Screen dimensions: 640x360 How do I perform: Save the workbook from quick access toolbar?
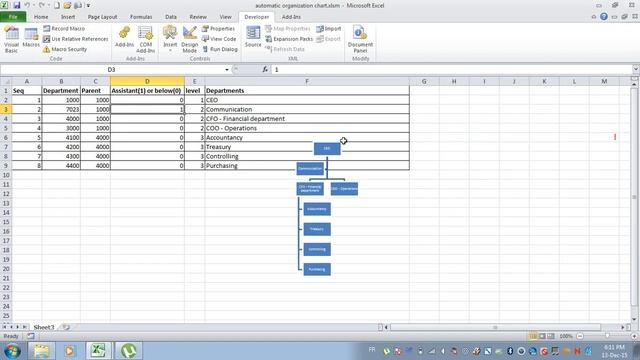click(x=17, y=5)
